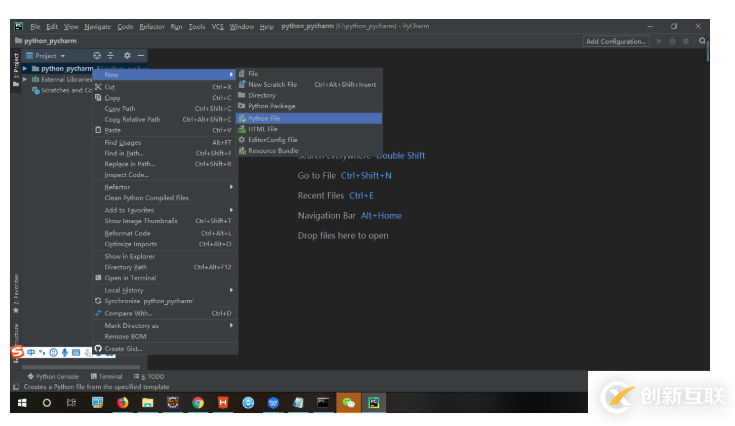
Task: Expand the External Libraries tree node
Action: (26, 79)
